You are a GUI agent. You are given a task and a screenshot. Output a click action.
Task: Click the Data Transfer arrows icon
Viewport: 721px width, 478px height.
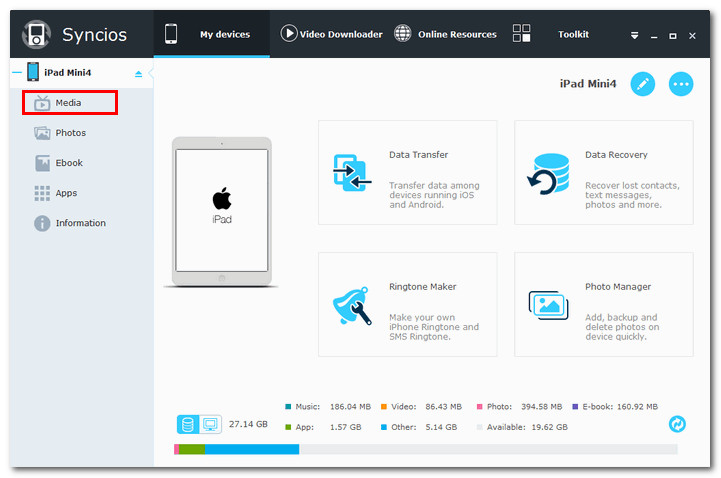[x=351, y=173]
